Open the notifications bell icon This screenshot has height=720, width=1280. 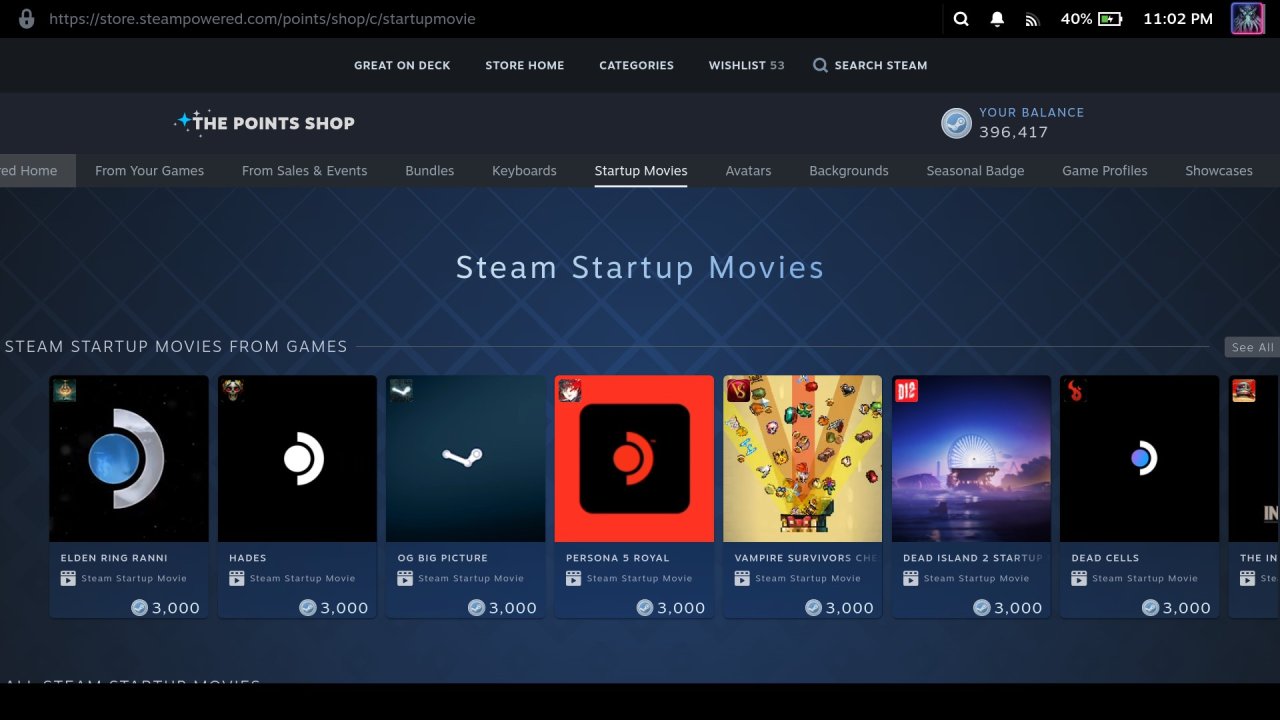(996, 18)
